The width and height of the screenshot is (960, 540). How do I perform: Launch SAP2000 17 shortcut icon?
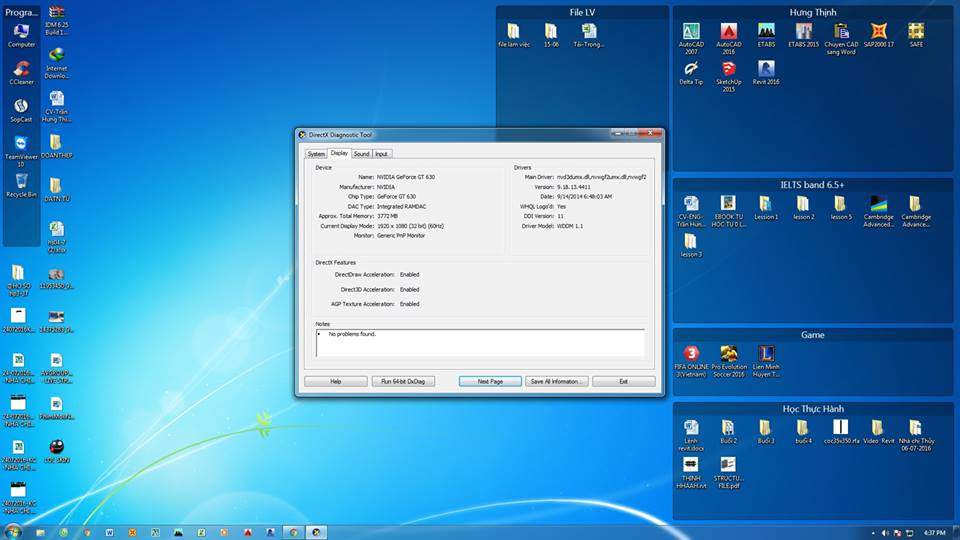tap(878, 32)
